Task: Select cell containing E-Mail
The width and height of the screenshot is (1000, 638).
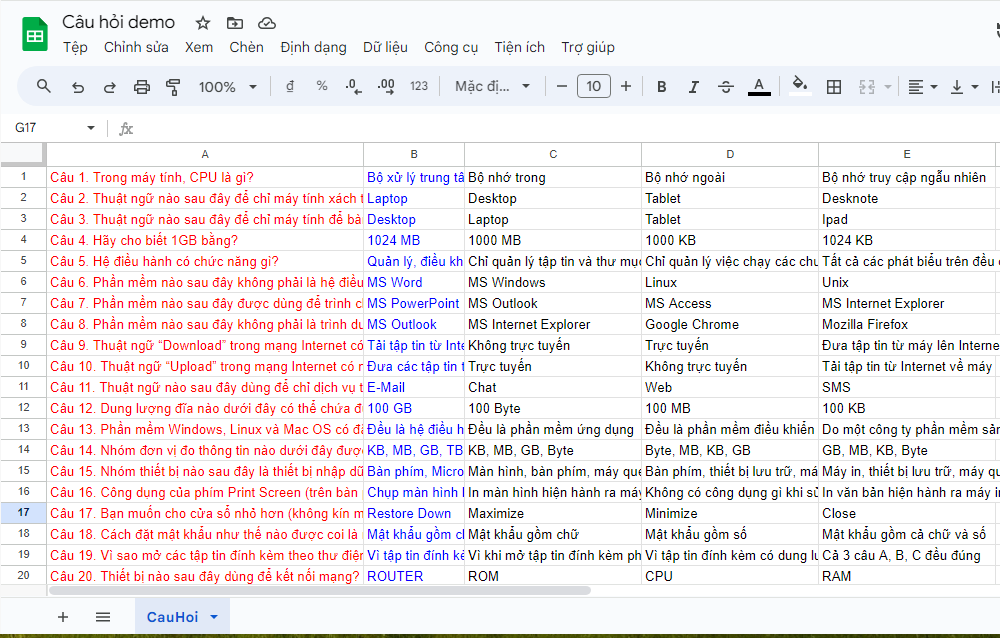Action: (x=414, y=388)
